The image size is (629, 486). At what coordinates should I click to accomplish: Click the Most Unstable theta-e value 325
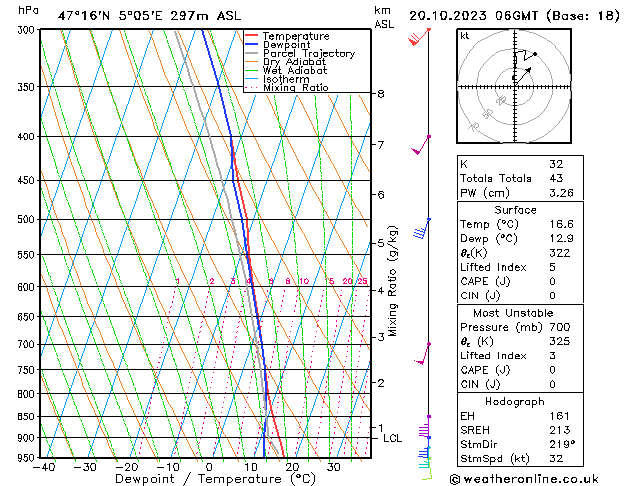pos(560,341)
